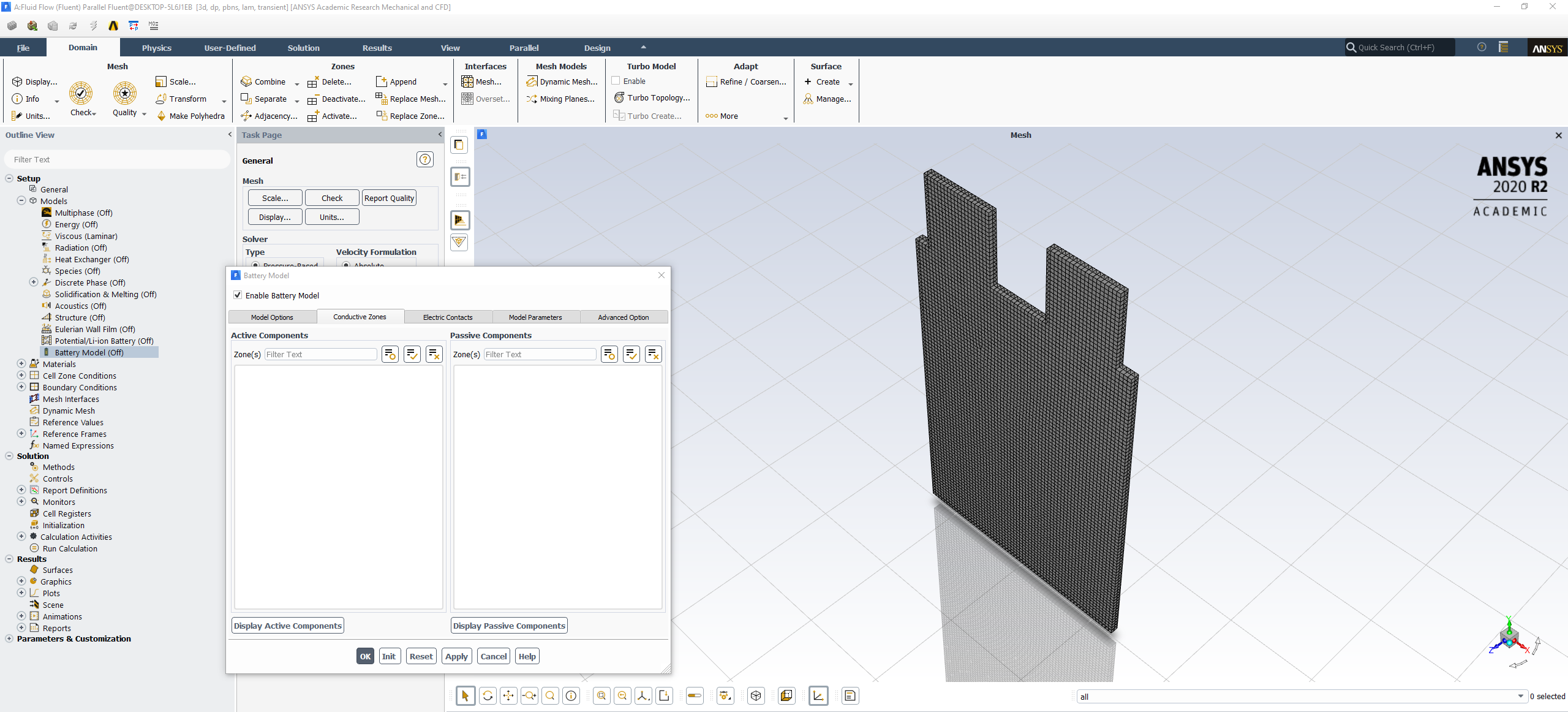Click the mesh Check icon in ribbon

pyautogui.click(x=81, y=93)
